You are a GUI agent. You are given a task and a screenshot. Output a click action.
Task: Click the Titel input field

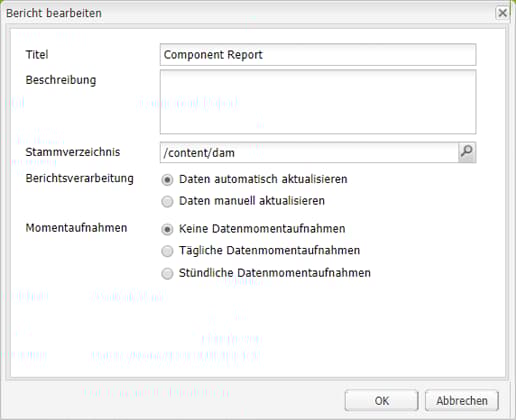tap(318, 55)
